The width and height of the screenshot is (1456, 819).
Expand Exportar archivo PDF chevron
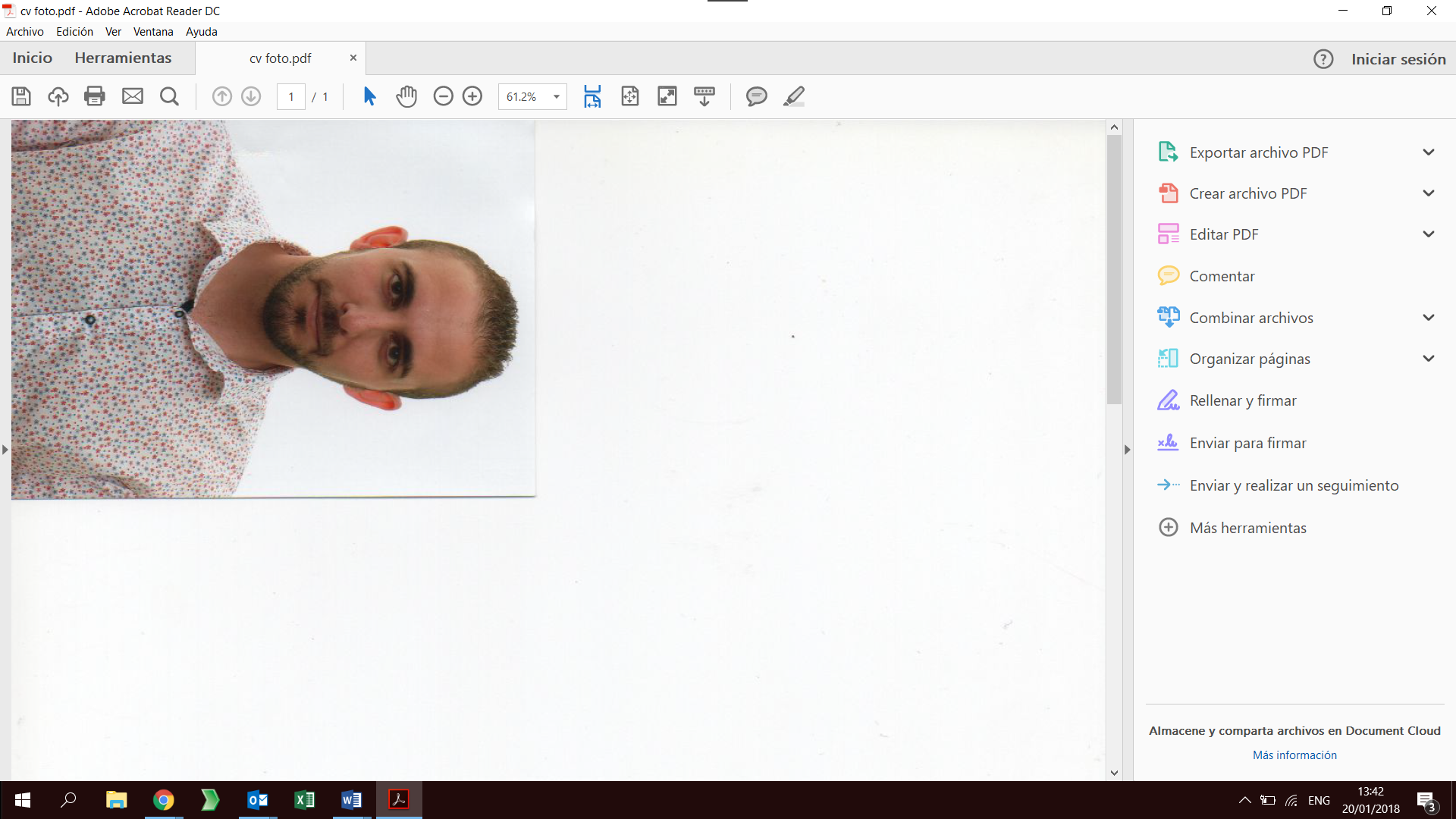pos(1429,152)
